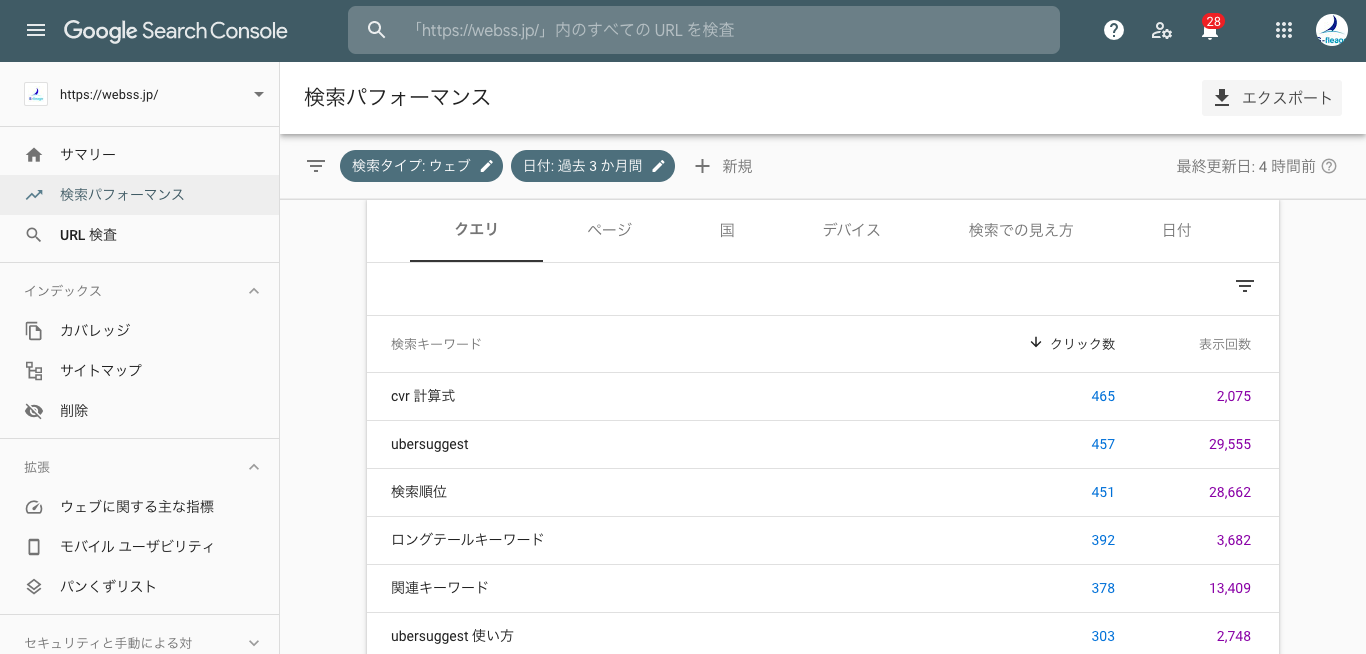This screenshot has height=654, width=1366.
Task: Click 最終更新日: 4 時間前 text
Action: [x=1246, y=166]
